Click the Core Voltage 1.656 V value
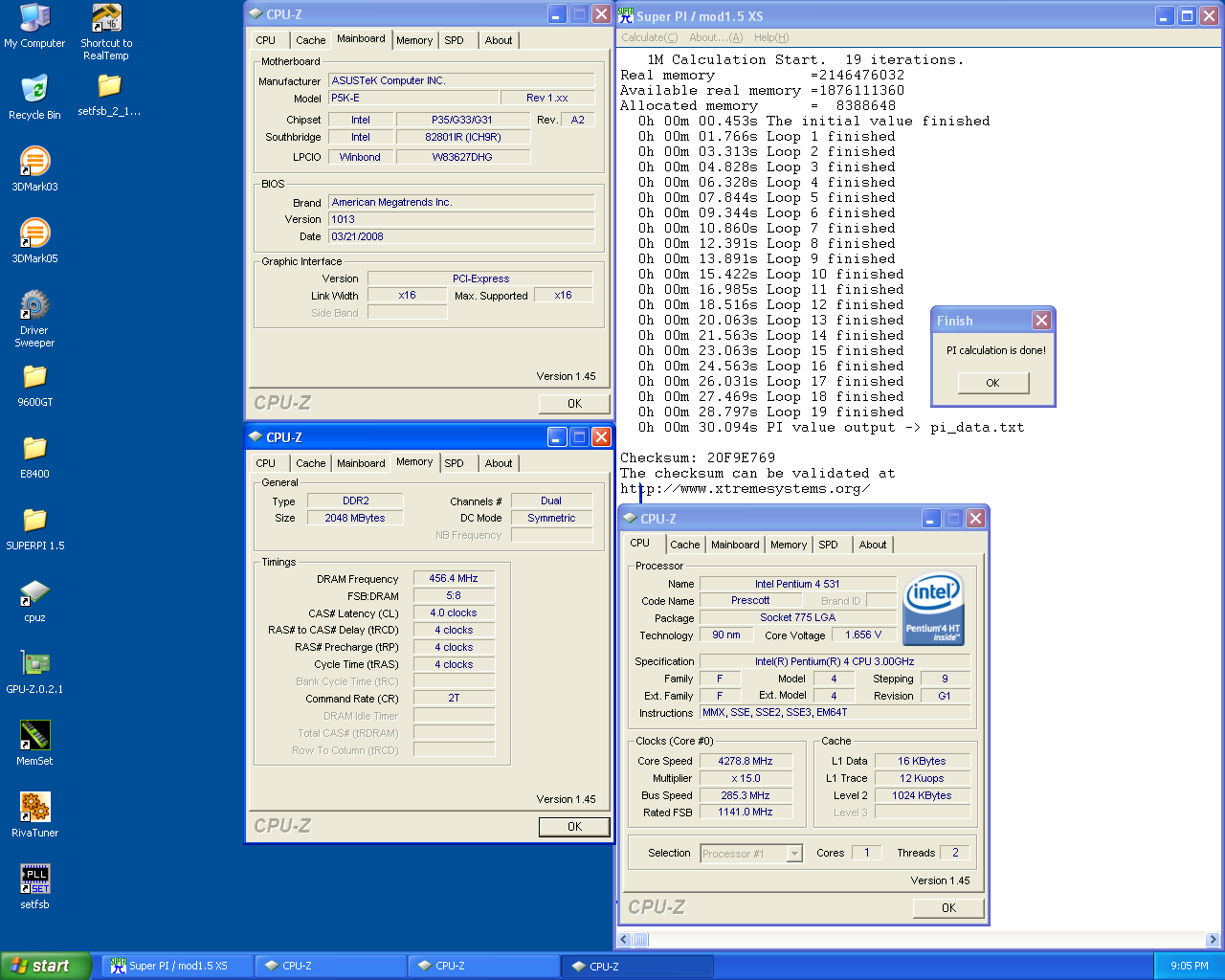The image size is (1225, 980). point(863,635)
